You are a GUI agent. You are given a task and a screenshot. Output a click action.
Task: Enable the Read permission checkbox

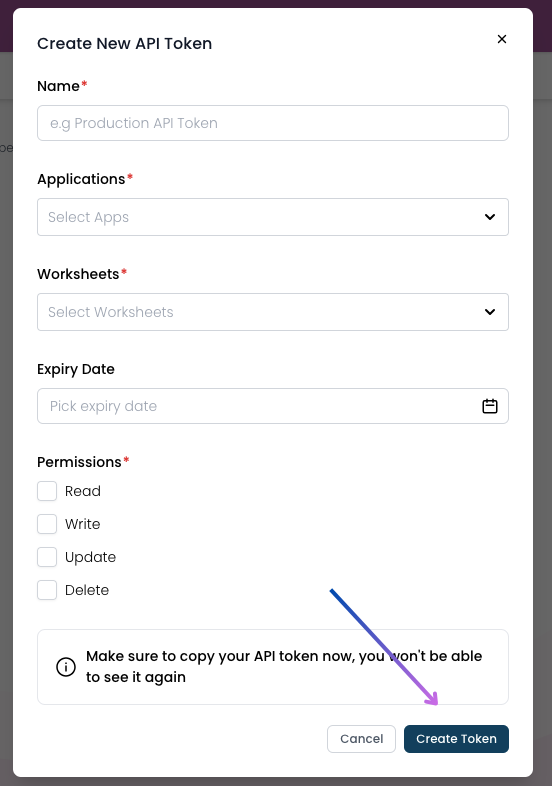pos(47,491)
